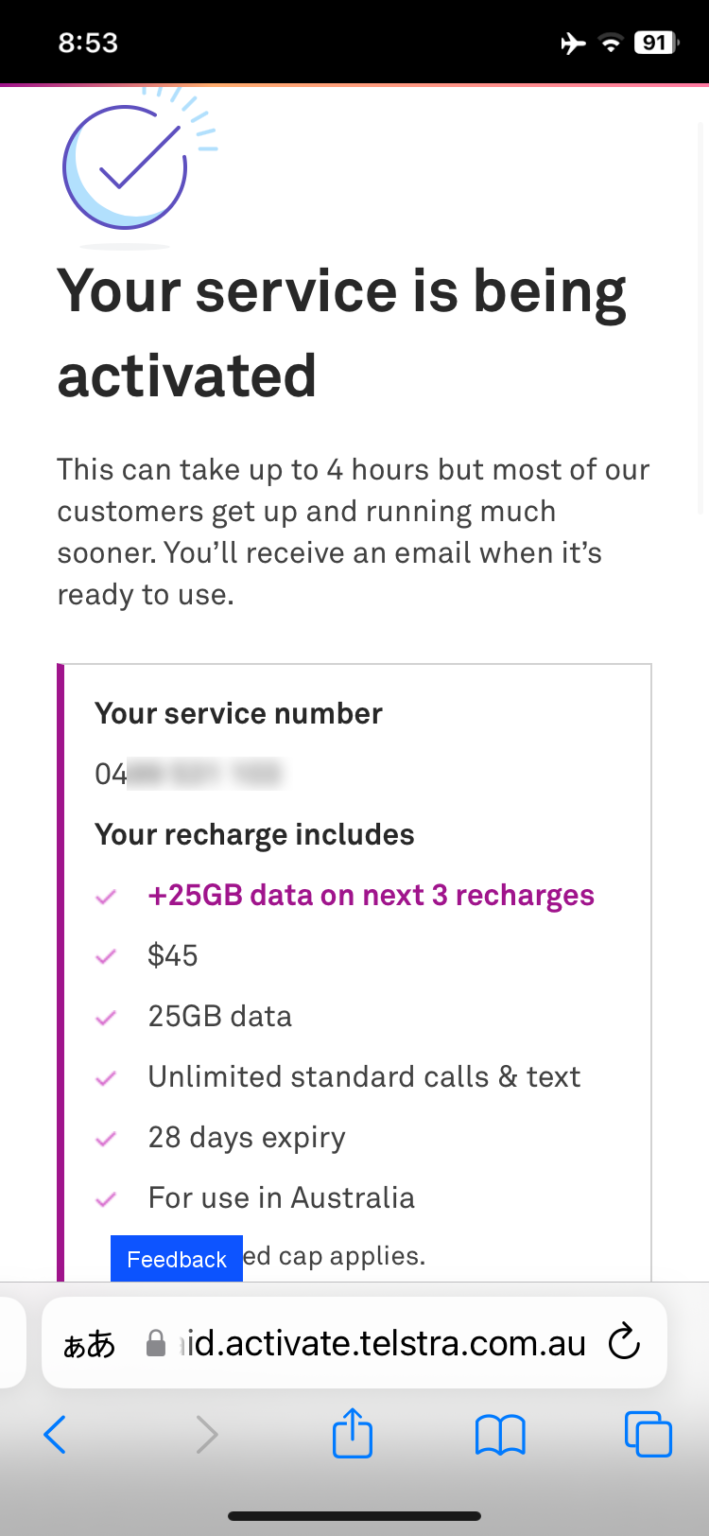The image size is (709, 1536).
Task: Tap the forward navigation arrow
Action: coord(206,1434)
